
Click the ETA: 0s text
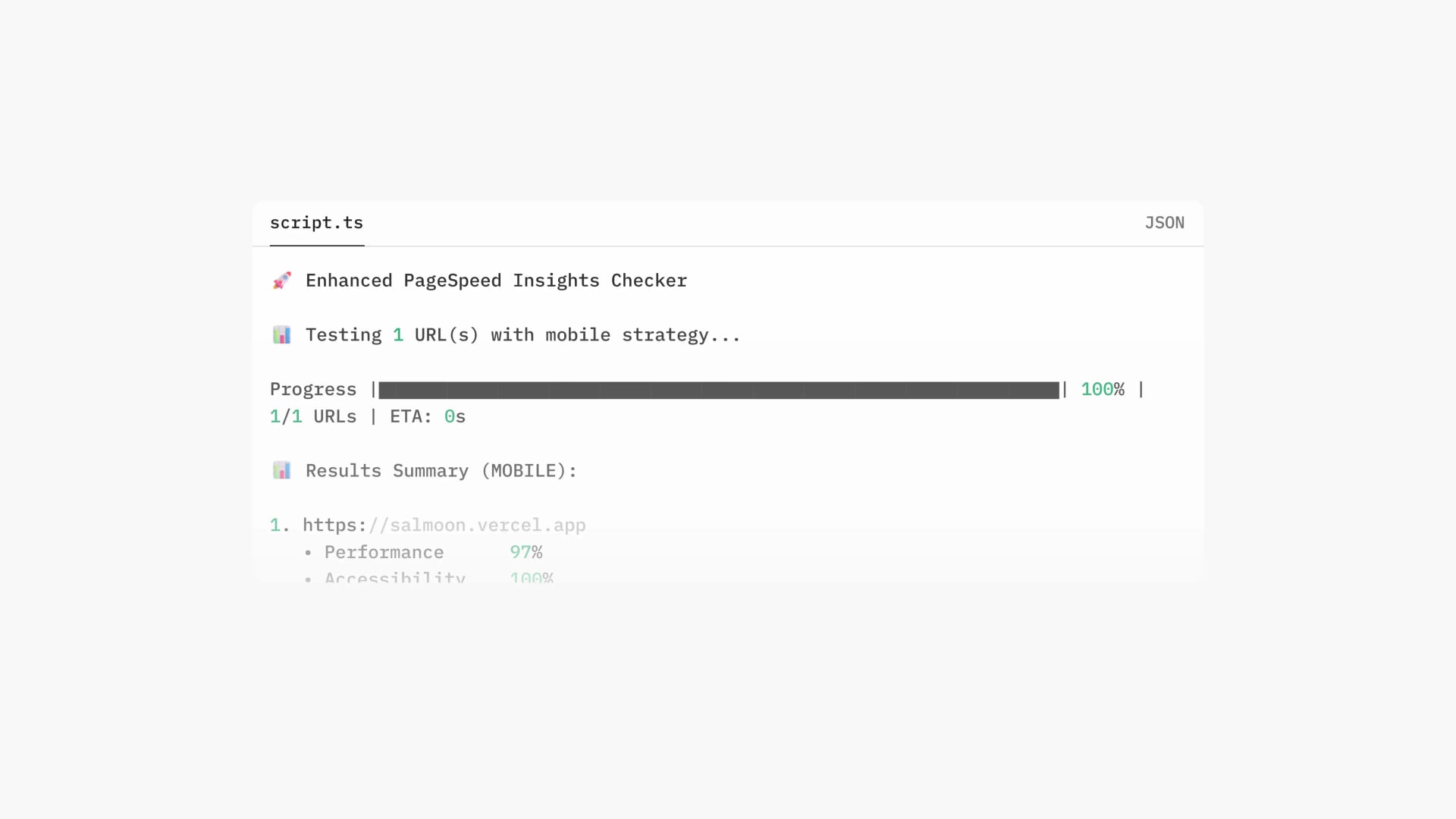point(428,417)
